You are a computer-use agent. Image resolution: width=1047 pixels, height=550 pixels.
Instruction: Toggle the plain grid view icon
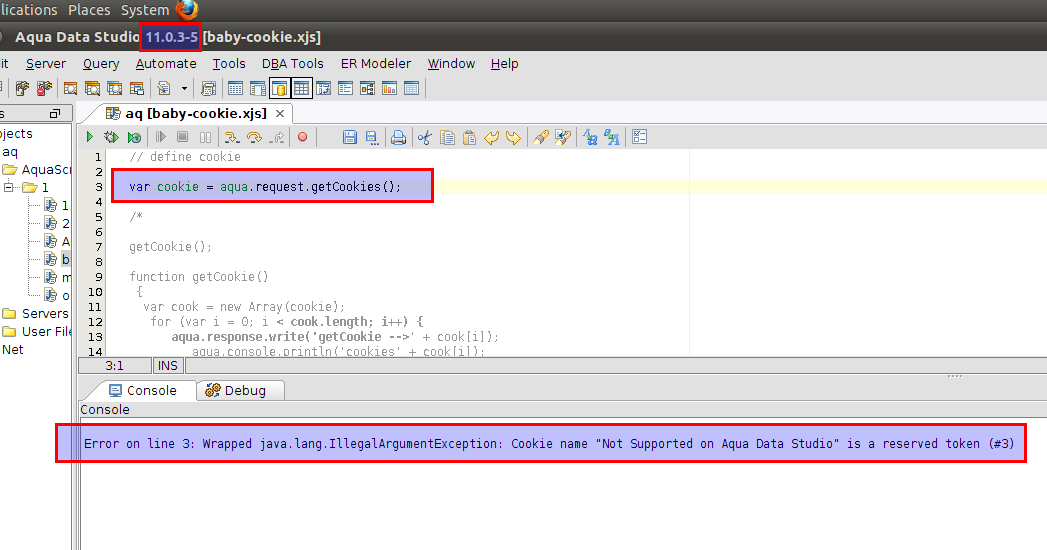pos(301,88)
